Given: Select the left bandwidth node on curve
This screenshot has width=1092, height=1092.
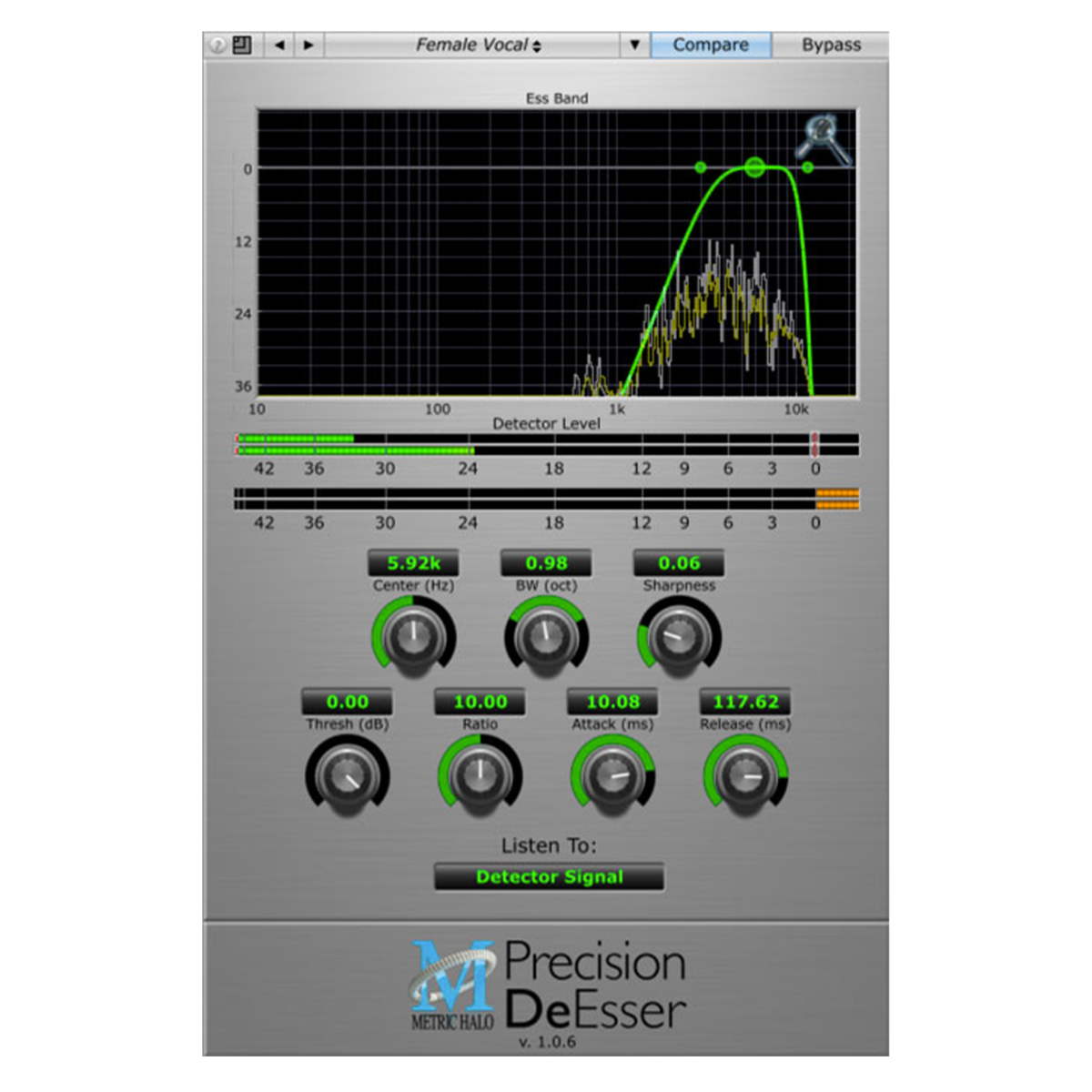Looking at the screenshot, I should (x=700, y=167).
